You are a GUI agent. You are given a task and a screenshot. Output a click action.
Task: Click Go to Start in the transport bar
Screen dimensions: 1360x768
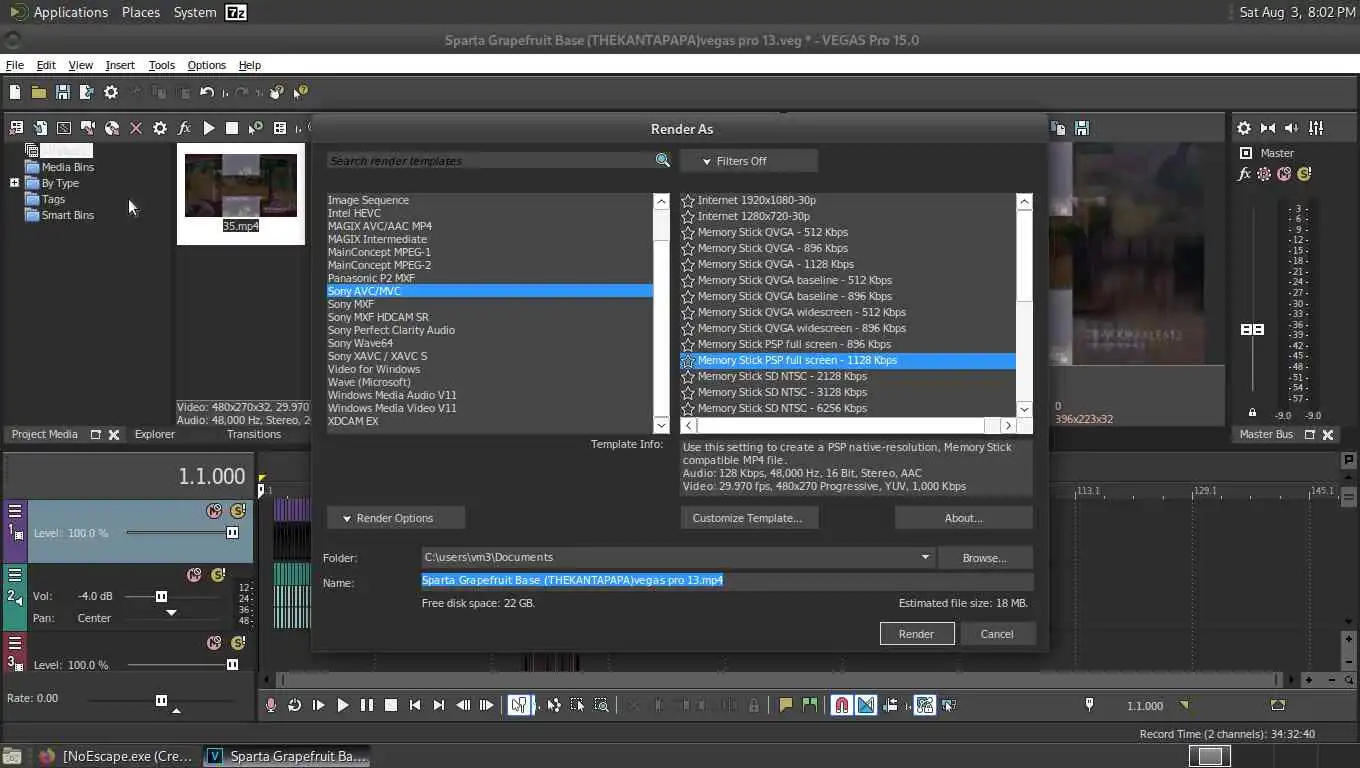[415, 705]
